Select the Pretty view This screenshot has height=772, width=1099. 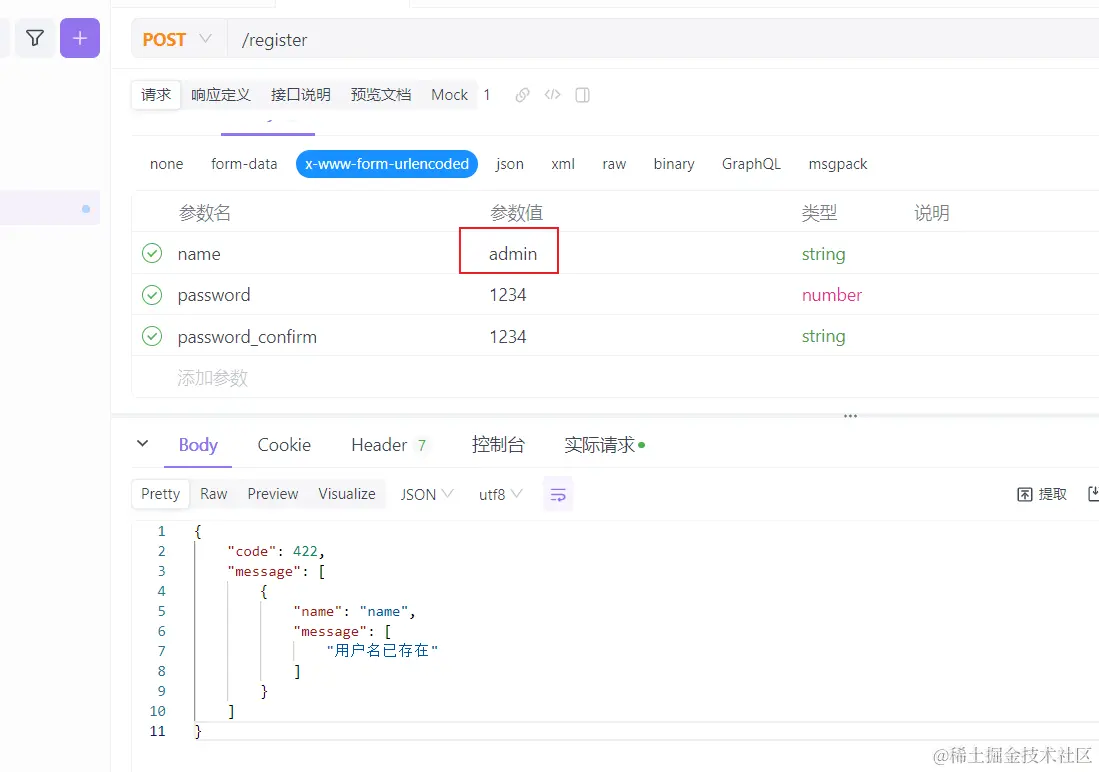click(161, 494)
